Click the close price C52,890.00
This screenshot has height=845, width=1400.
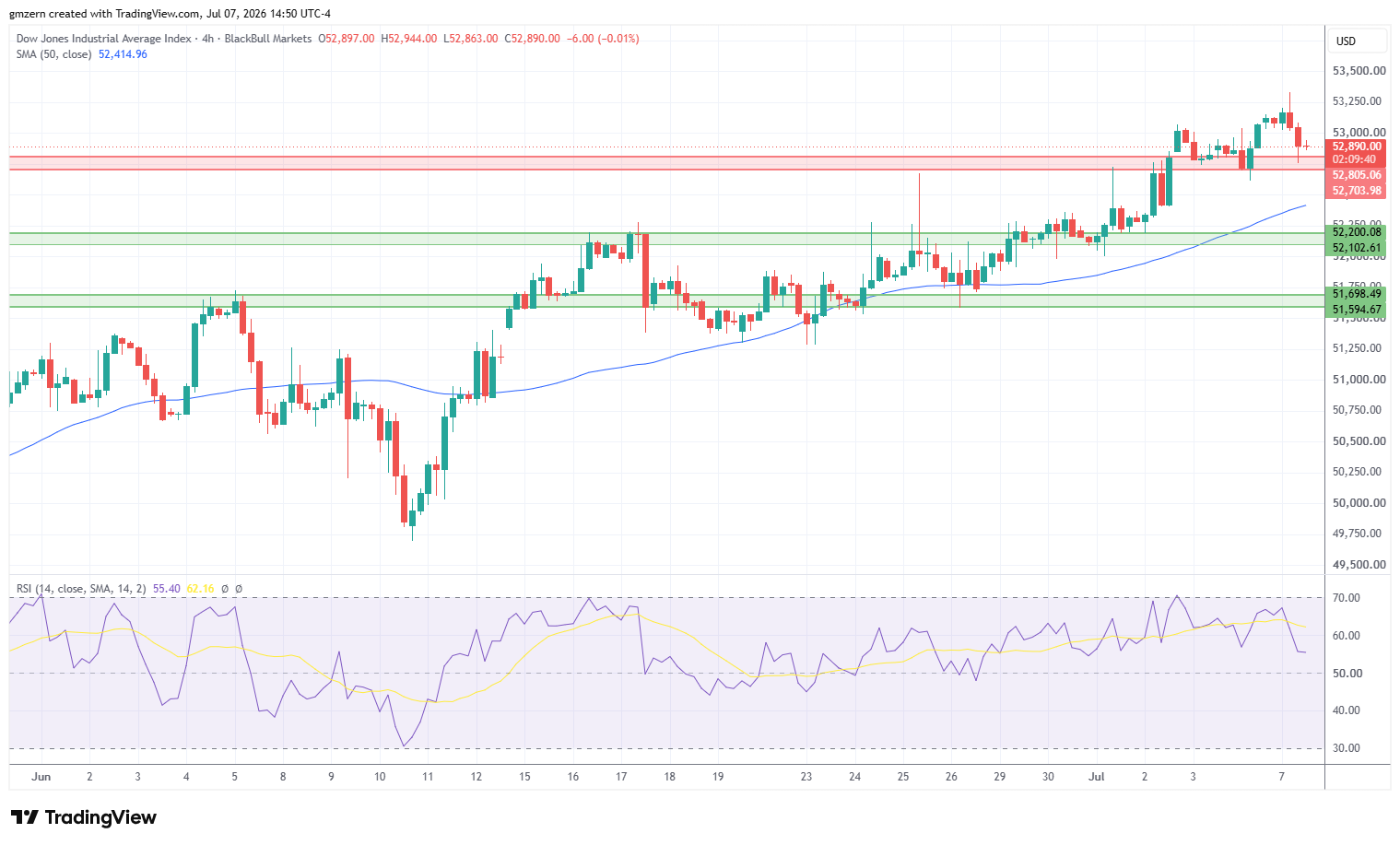(x=532, y=39)
